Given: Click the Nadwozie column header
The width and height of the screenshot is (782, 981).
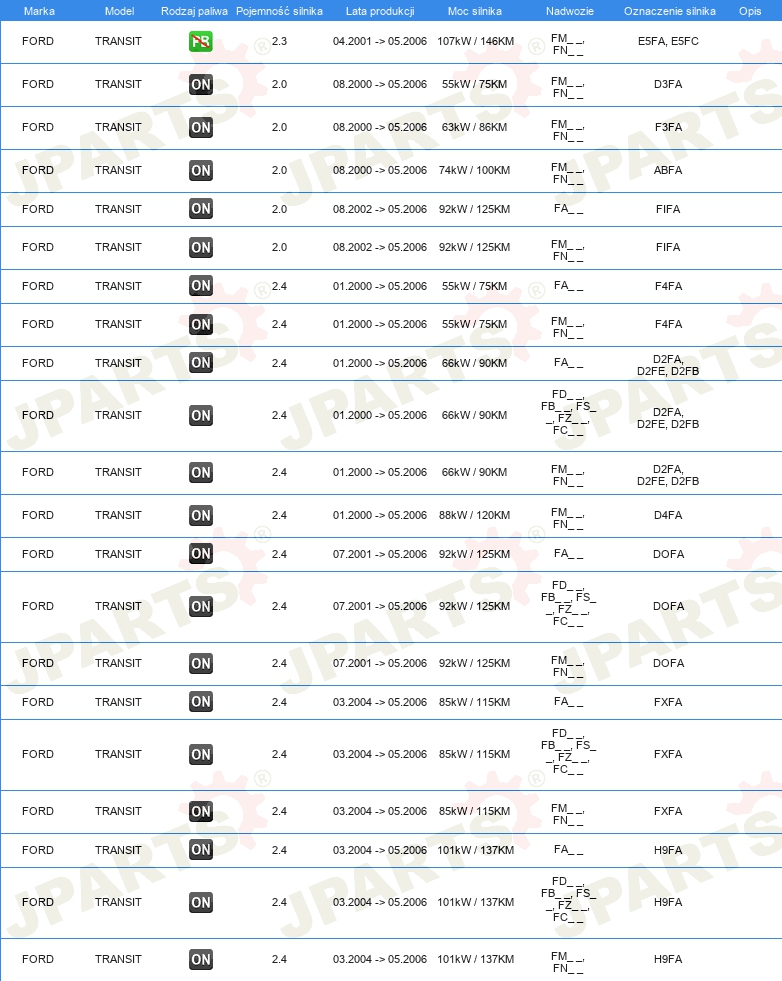Looking at the screenshot, I should [x=569, y=11].
